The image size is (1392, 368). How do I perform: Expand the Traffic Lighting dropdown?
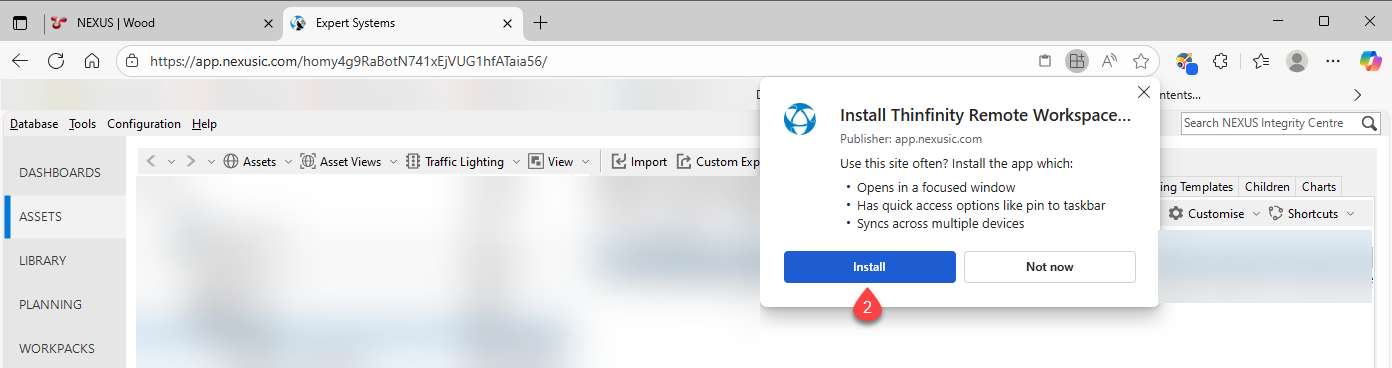pos(516,162)
